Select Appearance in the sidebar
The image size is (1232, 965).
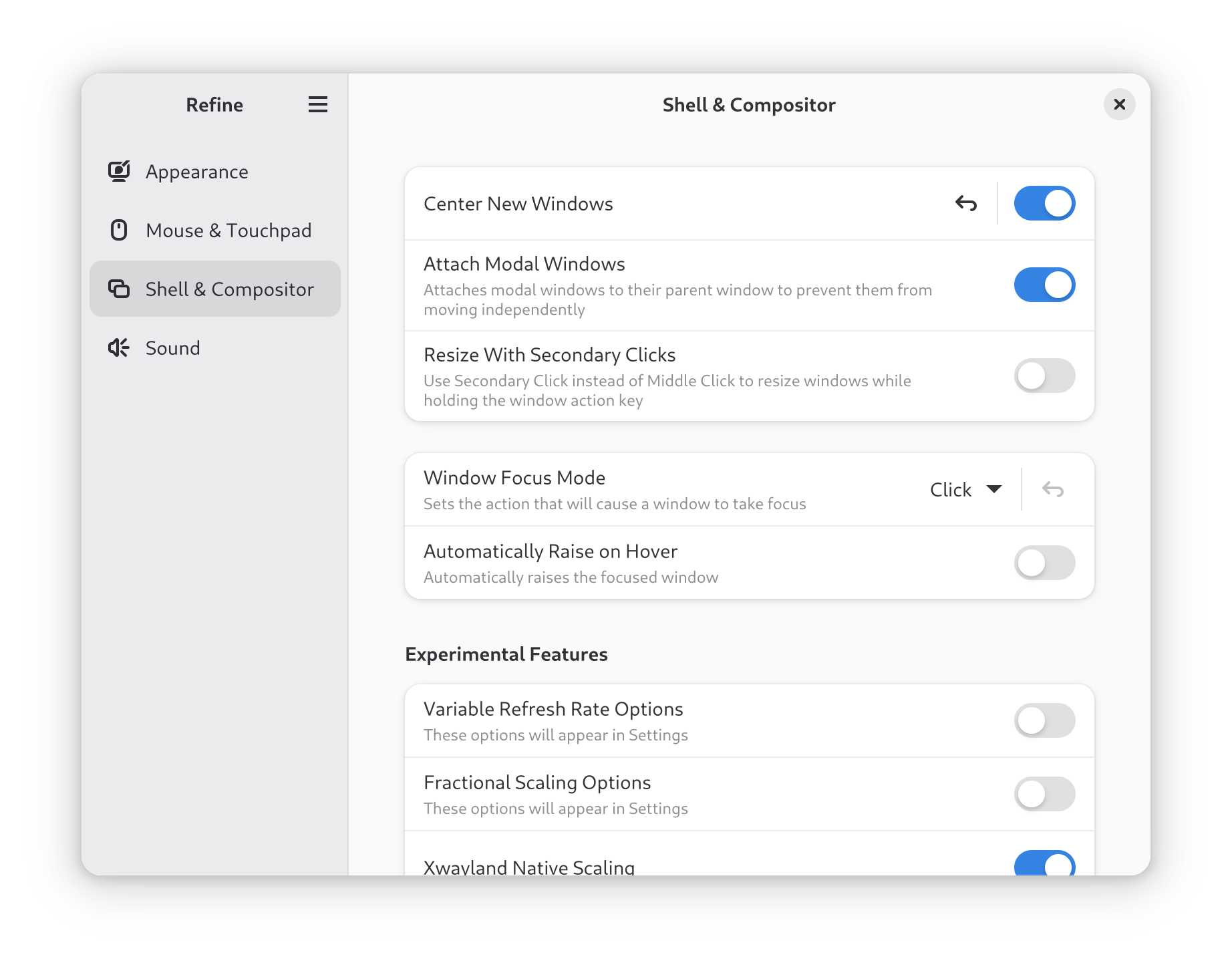215,172
